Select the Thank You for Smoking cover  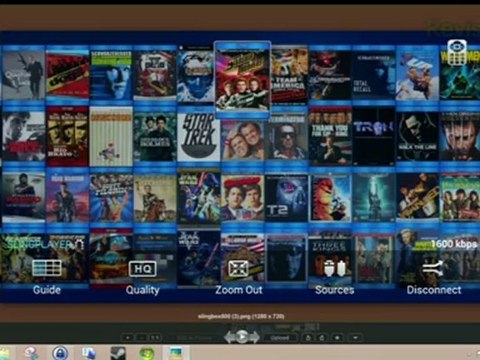tap(330, 137)
